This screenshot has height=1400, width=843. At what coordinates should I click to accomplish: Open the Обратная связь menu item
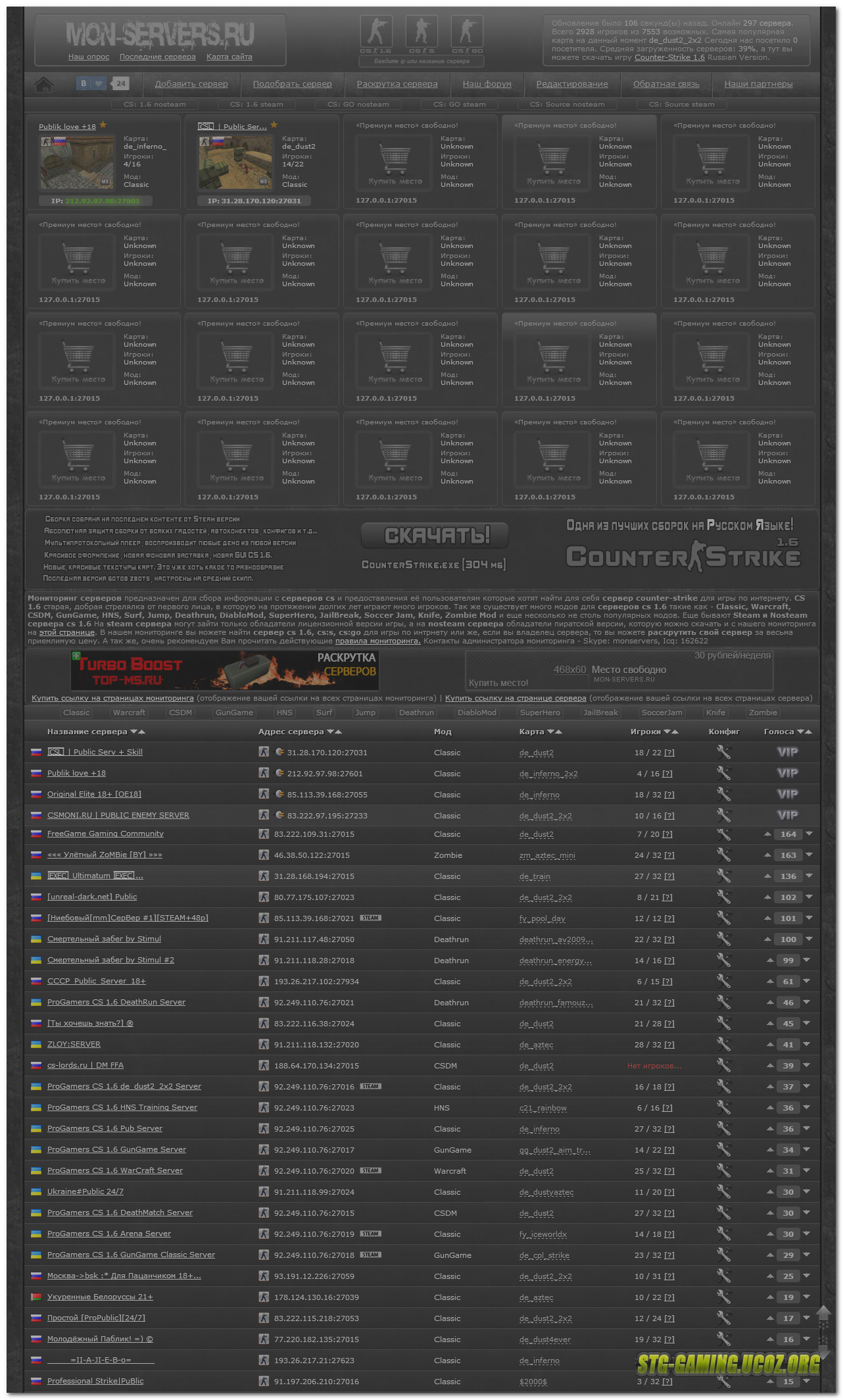(x=666, y=84)
